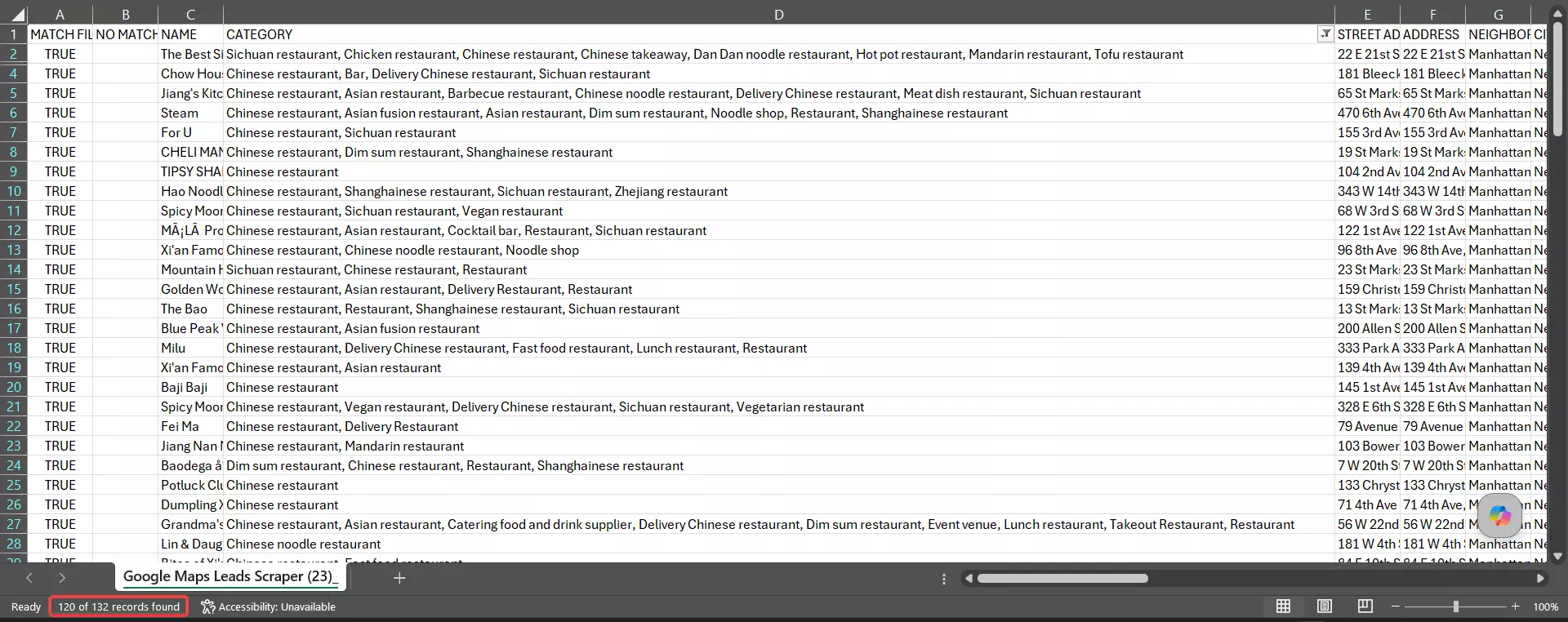Select column D header
Viewport: 1568px width, 622px height.
click(x=779, y=15)
